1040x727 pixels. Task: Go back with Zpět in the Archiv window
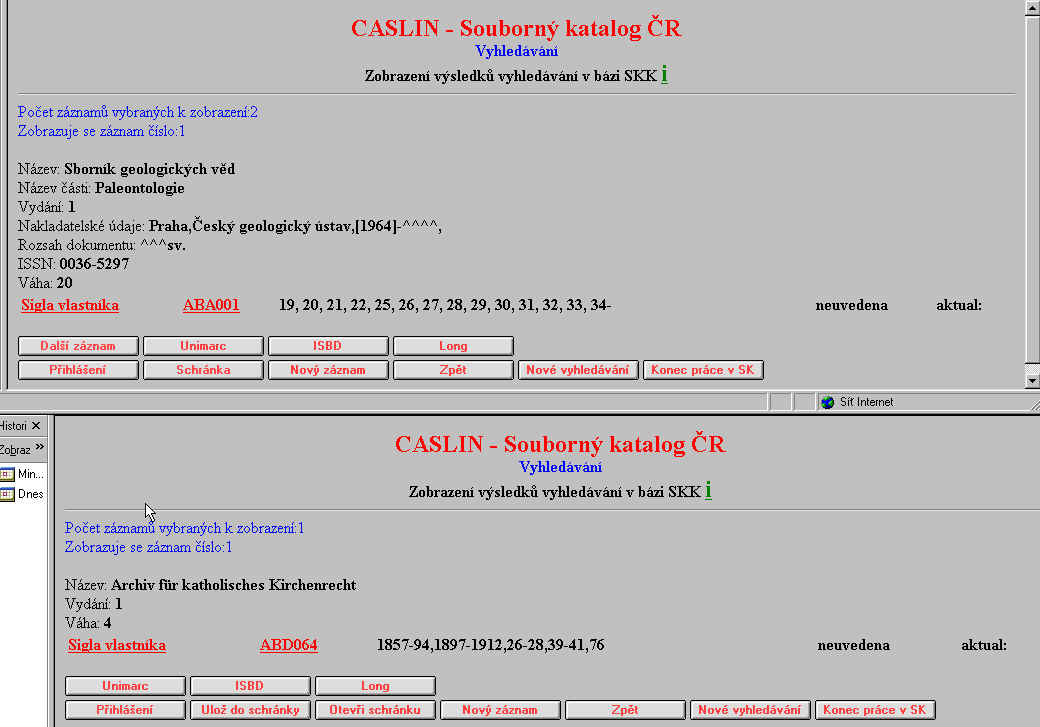click(625, 710)
